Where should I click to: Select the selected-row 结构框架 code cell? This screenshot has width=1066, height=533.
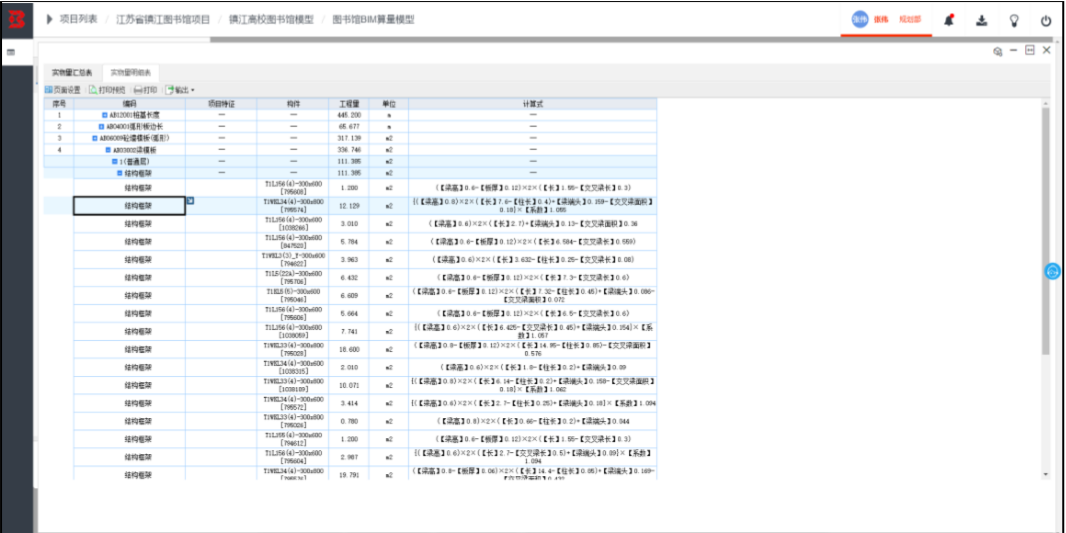(129, 206)
